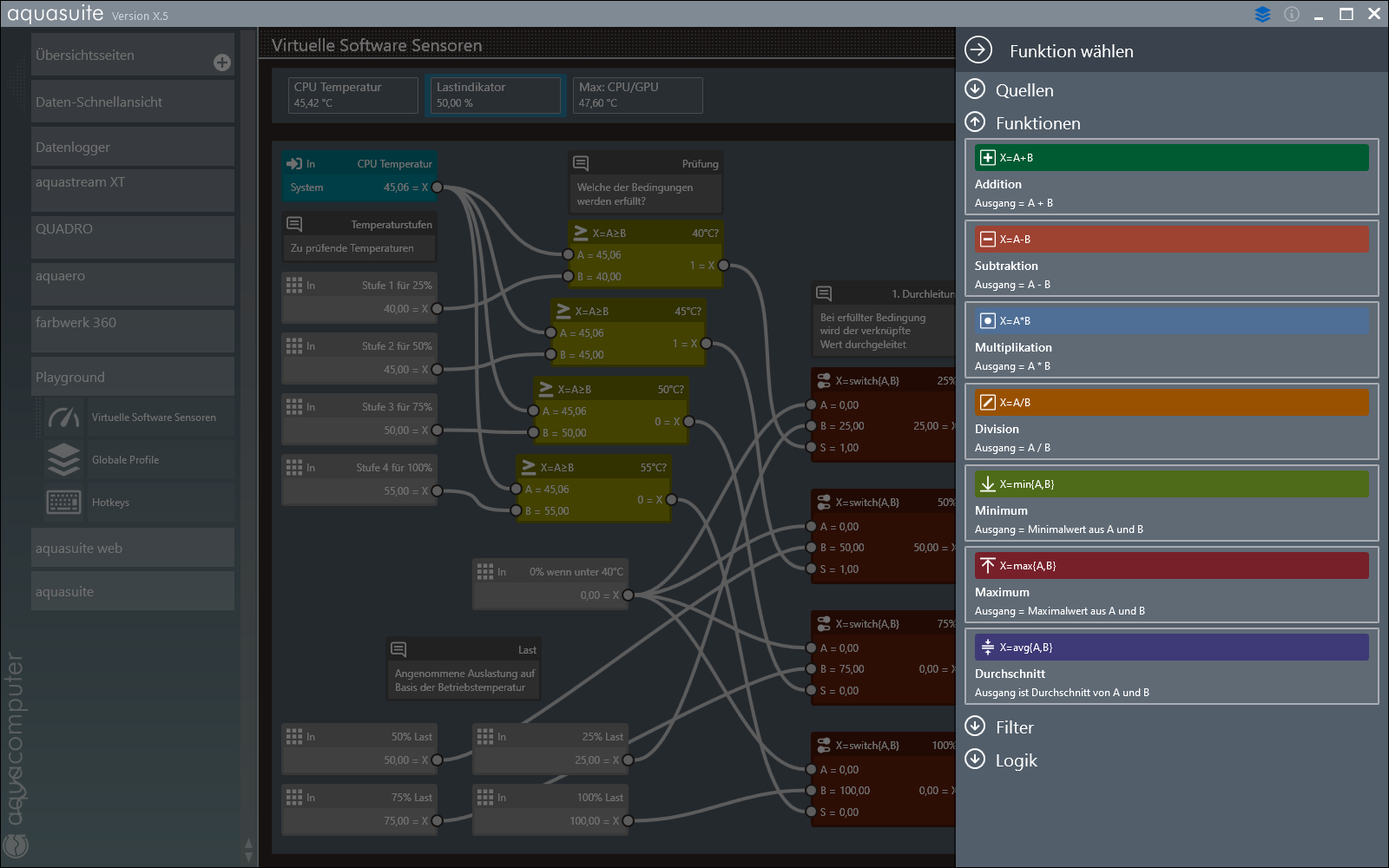This screenshot has height=868, width=1389.
Task: Open Datenlogger in the sidebar
Action: (133, 147)
